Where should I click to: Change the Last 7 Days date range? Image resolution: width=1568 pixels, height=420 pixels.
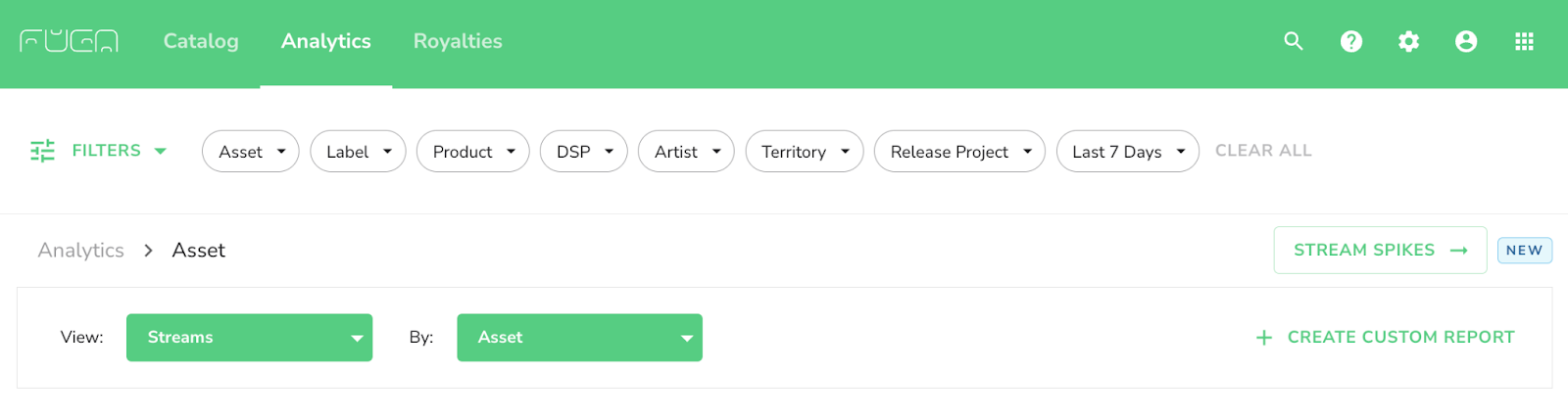click(1128, 152)
